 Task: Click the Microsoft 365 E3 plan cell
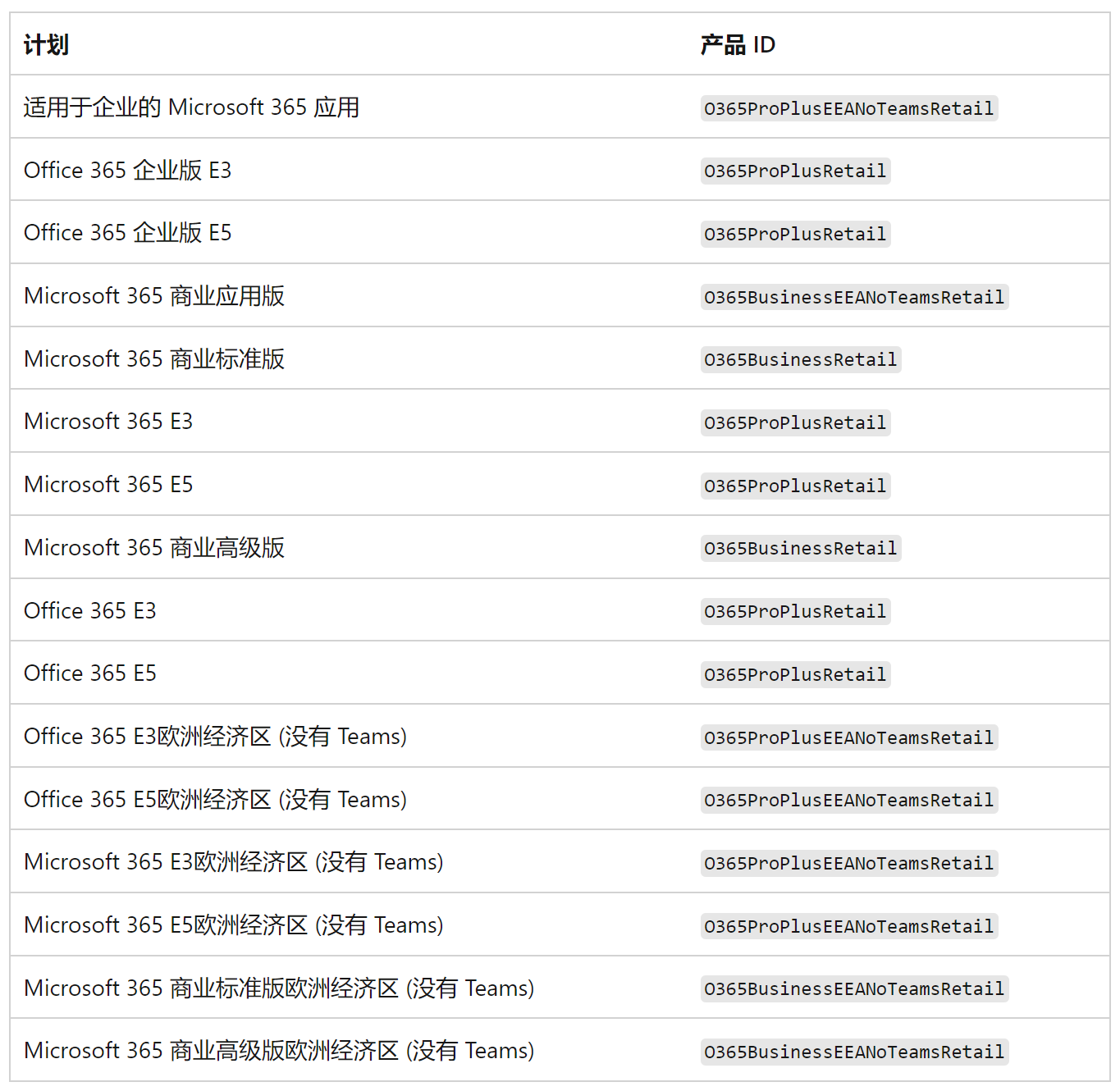click(108, 422)
